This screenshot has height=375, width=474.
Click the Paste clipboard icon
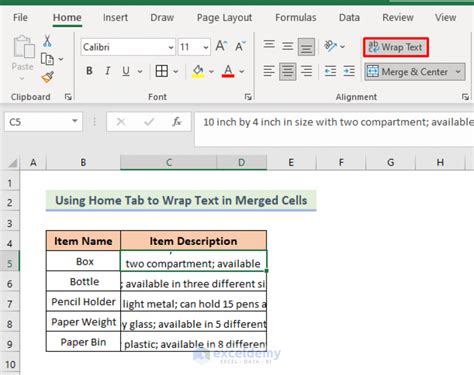(x=23, y=47)
